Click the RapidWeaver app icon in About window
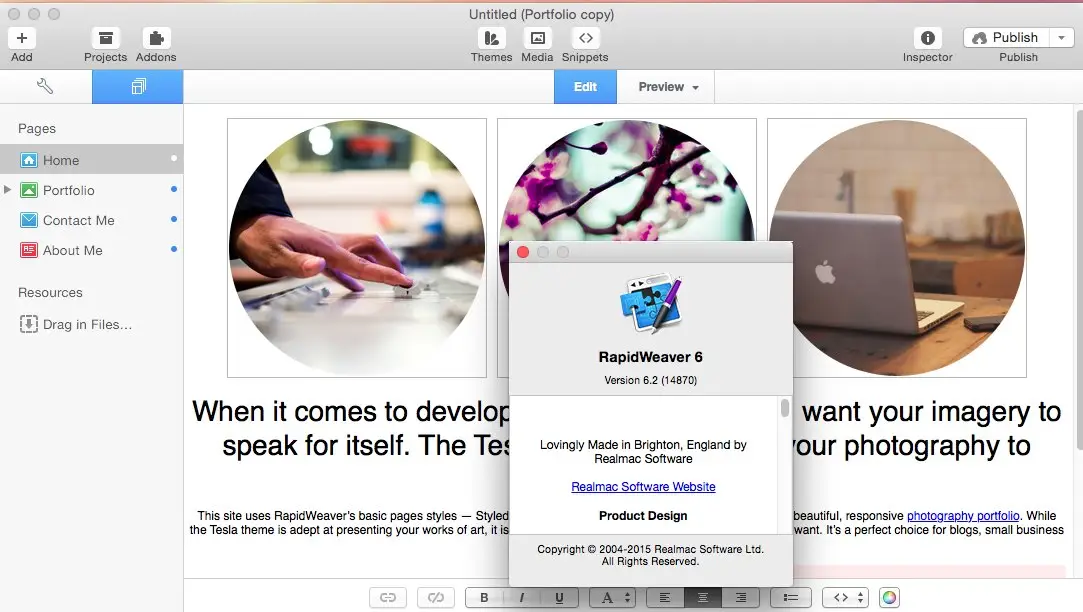Viewport: 1083px width, 612px height. 651,304
